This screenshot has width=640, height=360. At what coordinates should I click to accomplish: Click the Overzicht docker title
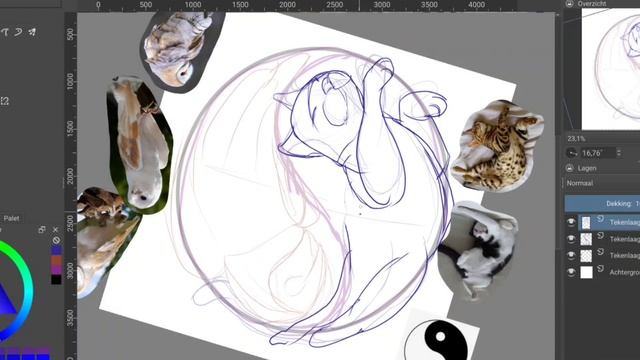pos(592,4)
